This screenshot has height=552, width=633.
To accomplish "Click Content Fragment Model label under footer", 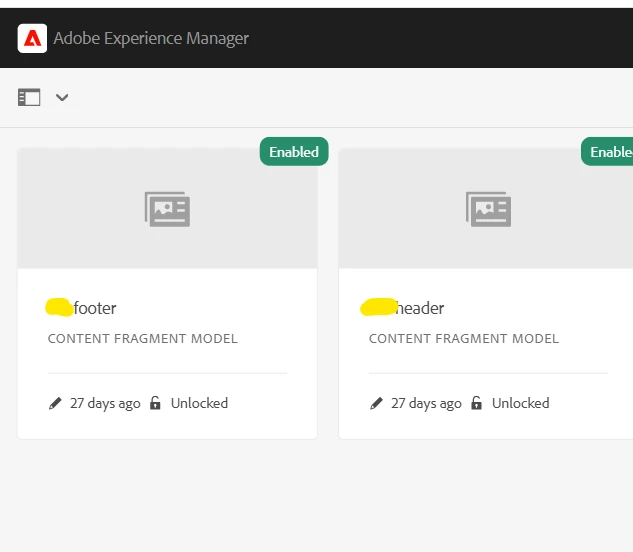I will [x=143, y=338].
